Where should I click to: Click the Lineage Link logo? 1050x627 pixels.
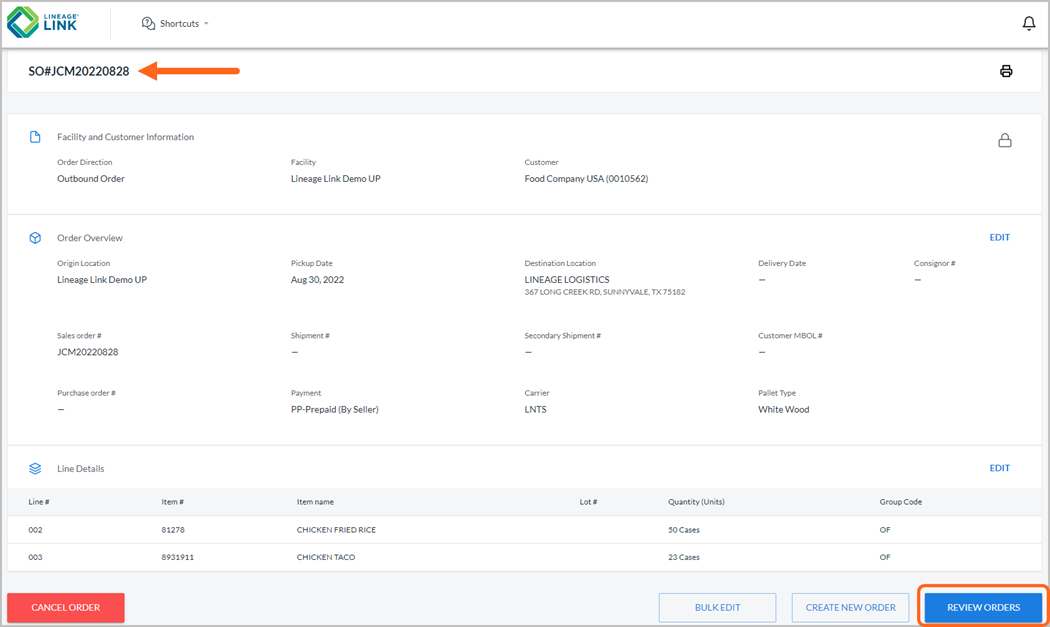click(45, 22)
